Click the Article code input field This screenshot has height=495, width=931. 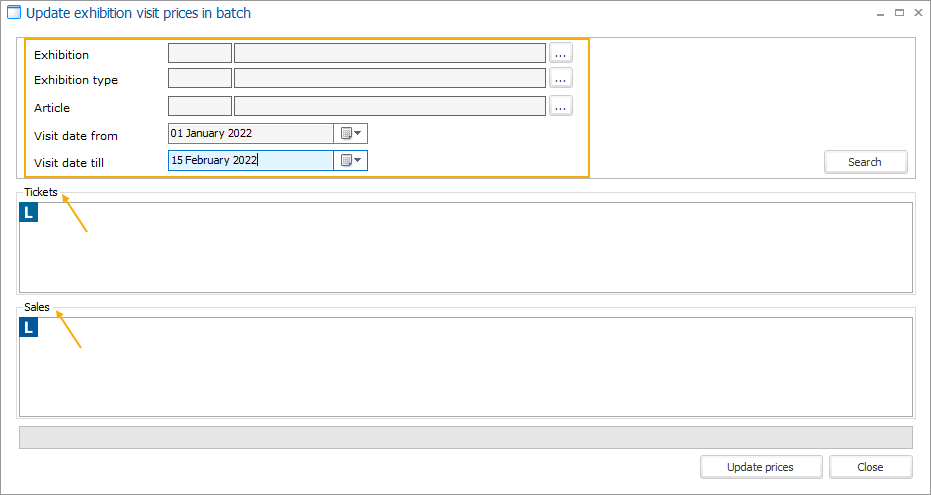[200, 106]
